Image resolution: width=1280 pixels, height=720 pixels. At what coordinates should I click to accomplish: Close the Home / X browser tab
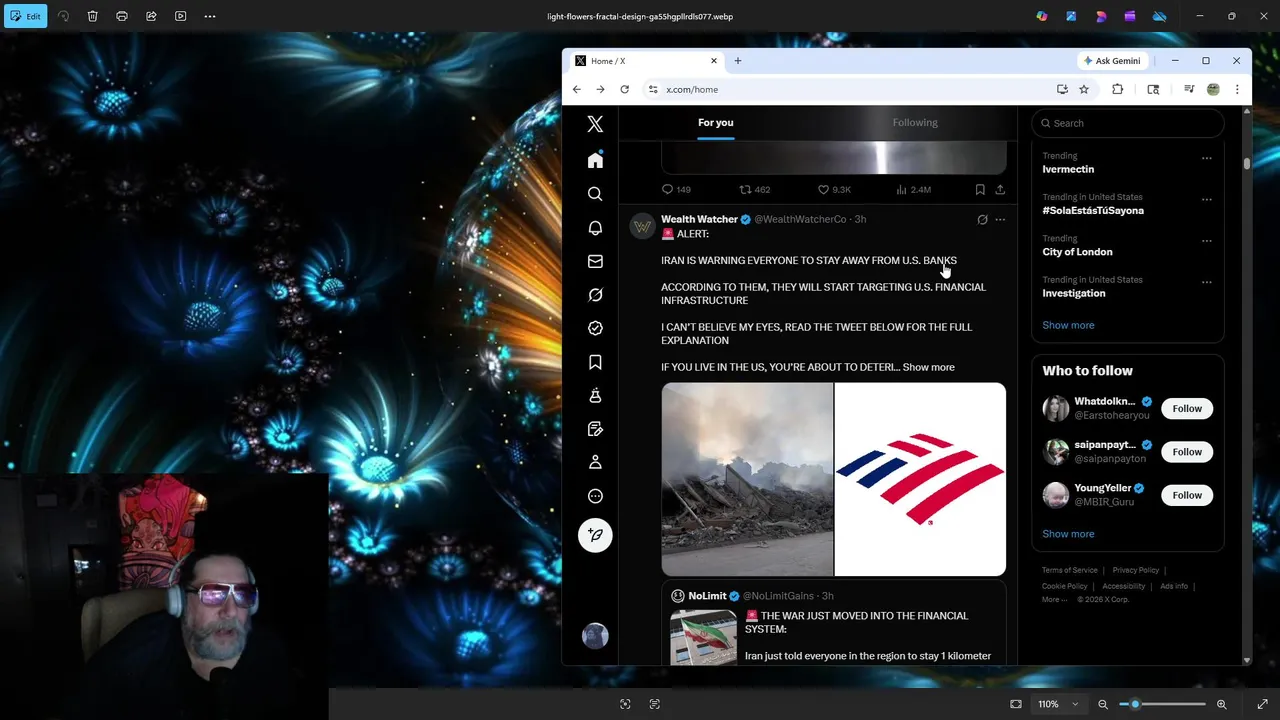(x=714, y=61)
